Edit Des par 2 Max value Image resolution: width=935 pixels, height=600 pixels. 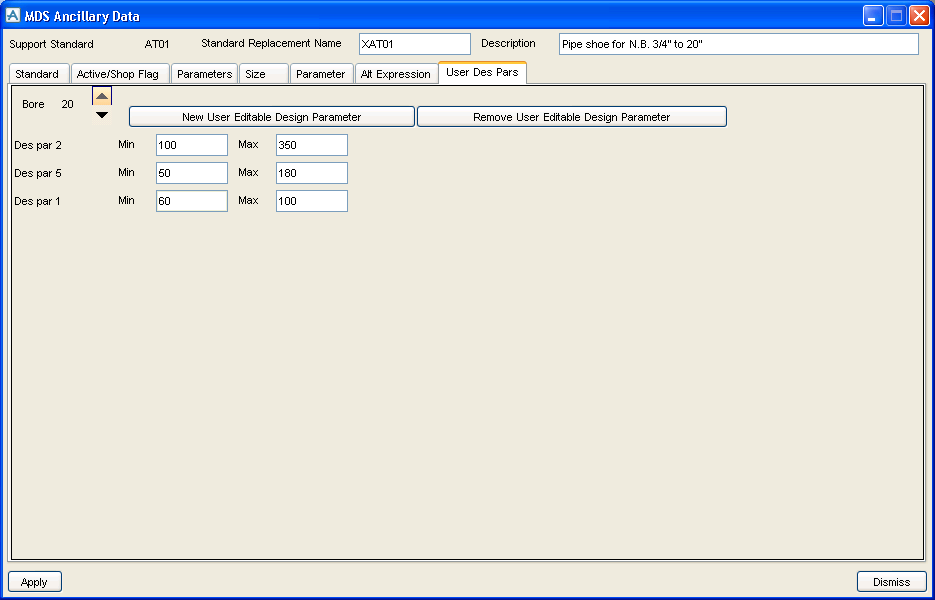tap(312, 145)
